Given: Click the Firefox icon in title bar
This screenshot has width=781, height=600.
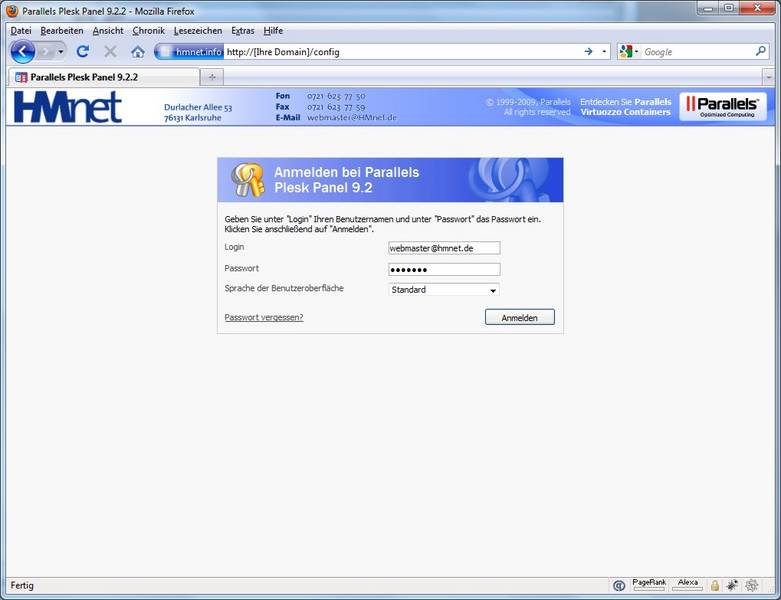Looking at the screenshot, I should pyautogui.click(x=12, y=10).
